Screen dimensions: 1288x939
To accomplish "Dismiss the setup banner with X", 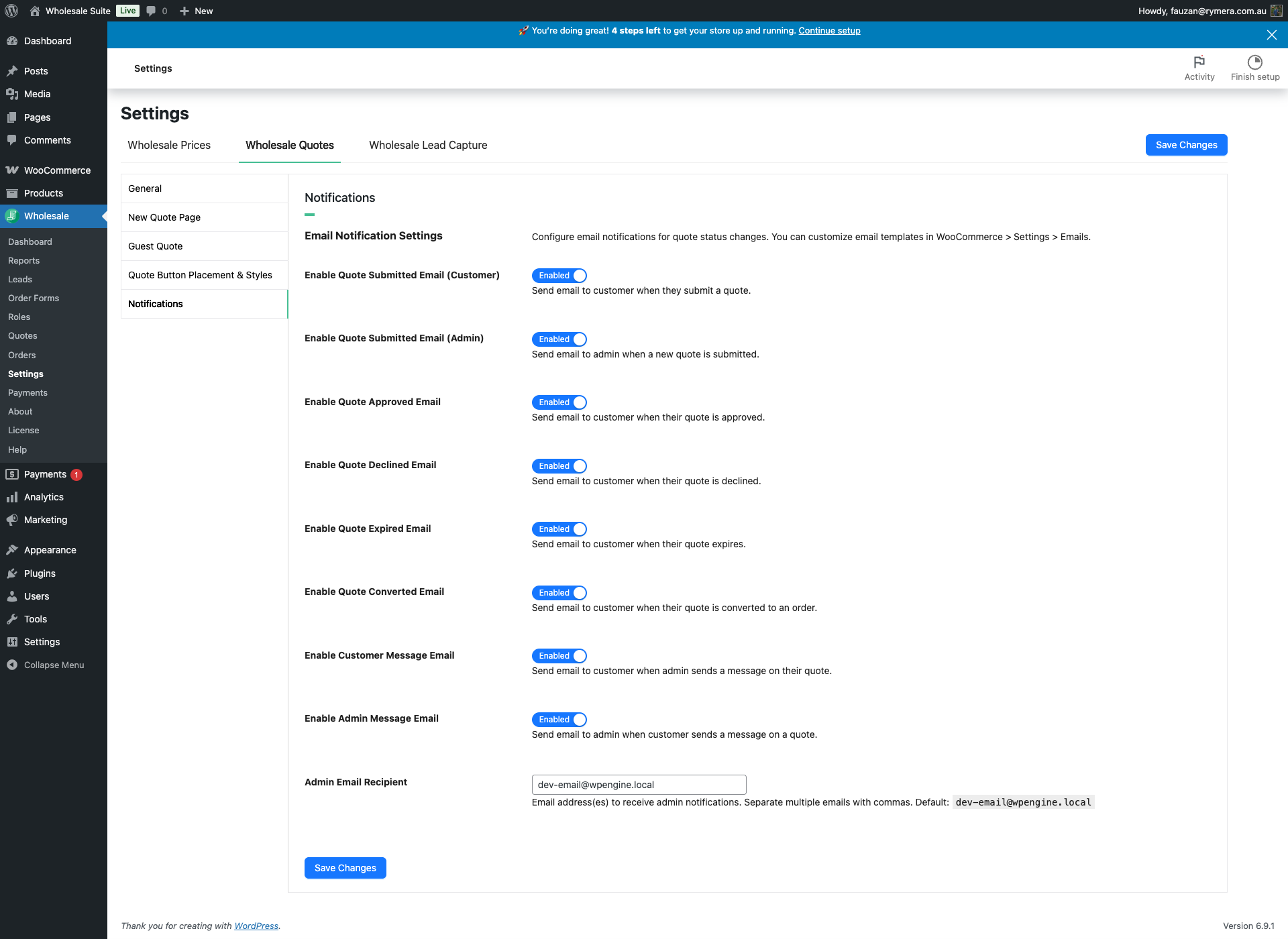I will 1271,35.
